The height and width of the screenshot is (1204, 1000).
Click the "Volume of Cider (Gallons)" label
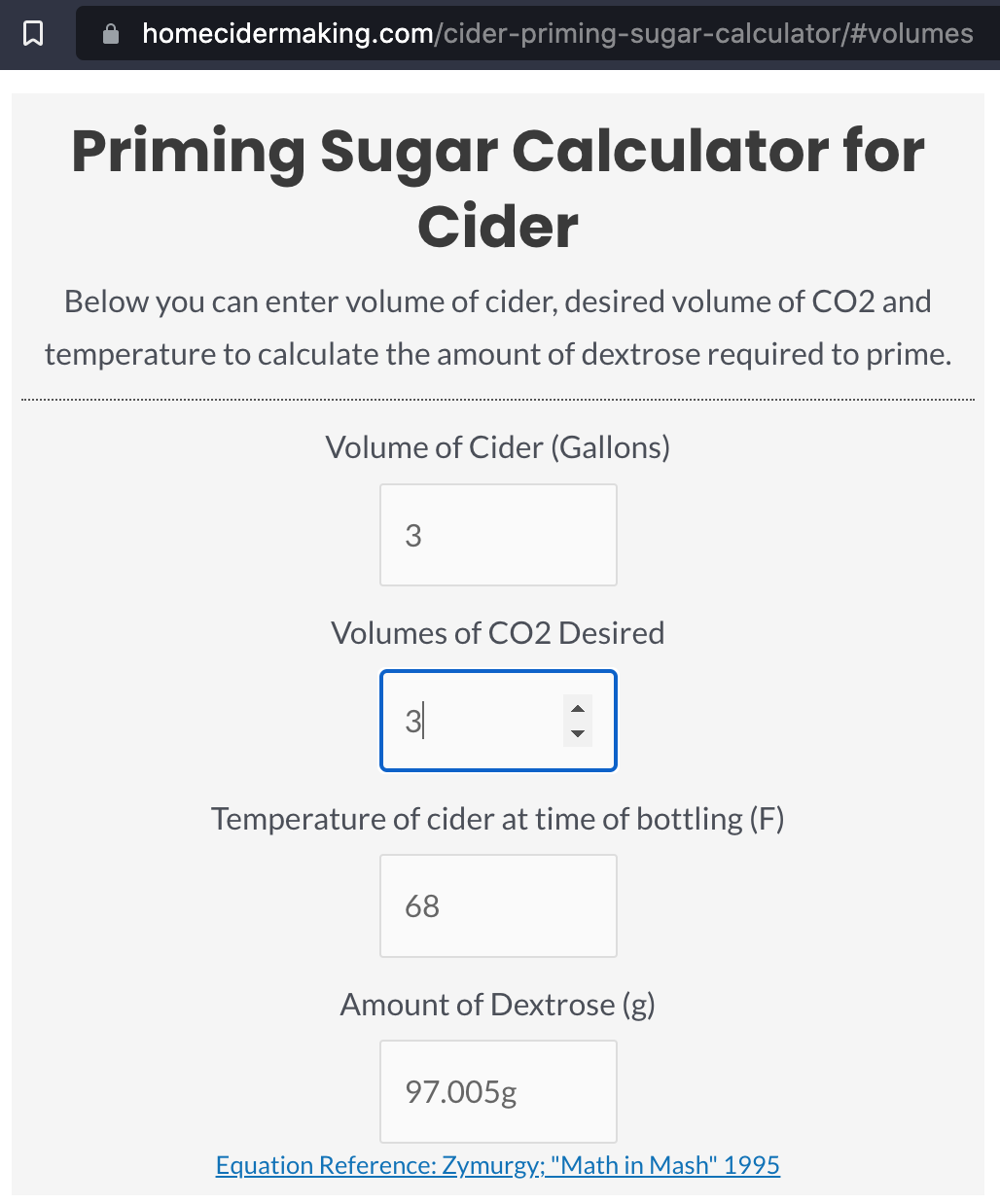pos(498,447)
